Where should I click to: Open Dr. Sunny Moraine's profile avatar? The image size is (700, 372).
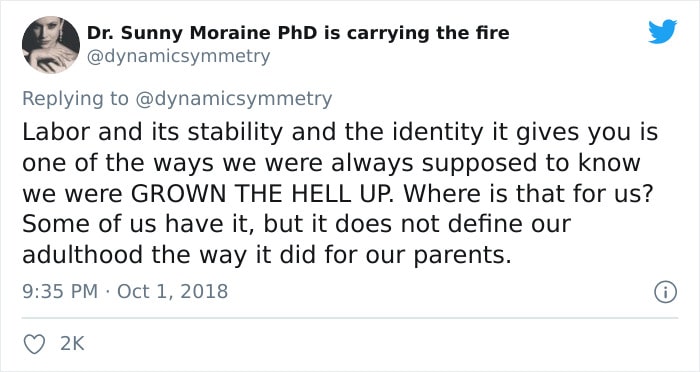coord(51,44)
